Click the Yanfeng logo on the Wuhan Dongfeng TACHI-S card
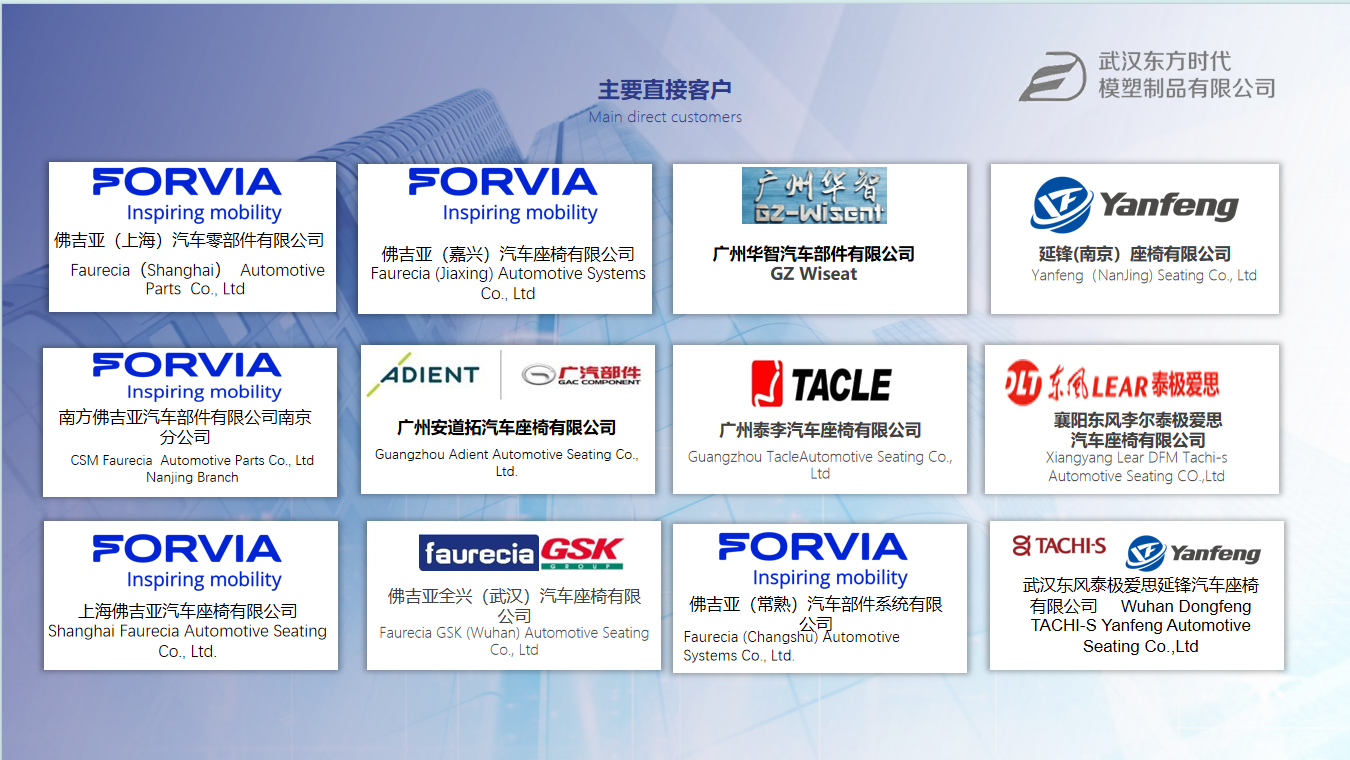The width and height of the screenshot is (1350, 760). (1193, 553)
